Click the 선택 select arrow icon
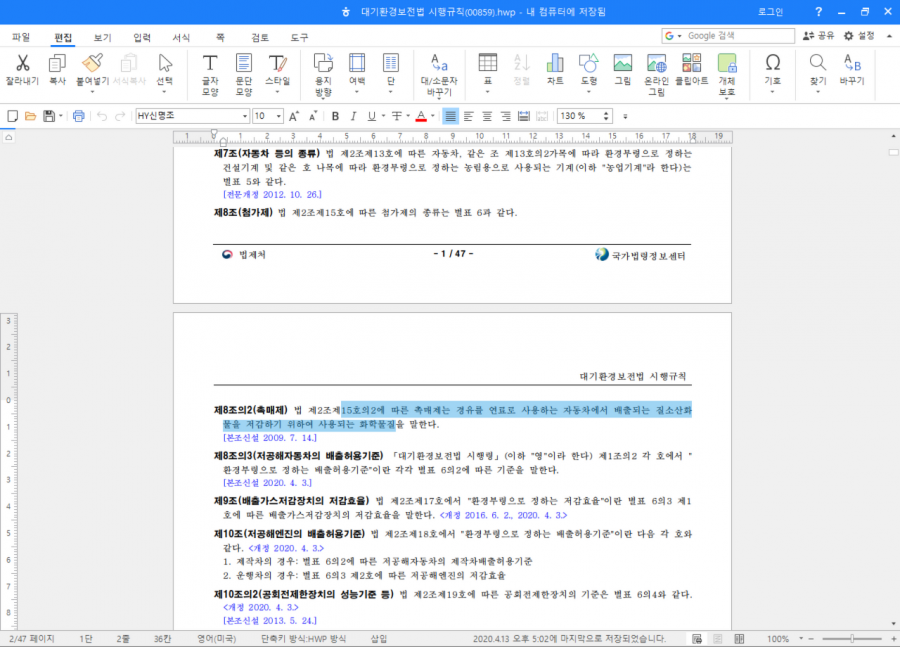The image size is (900, 647). pos(165,63)
